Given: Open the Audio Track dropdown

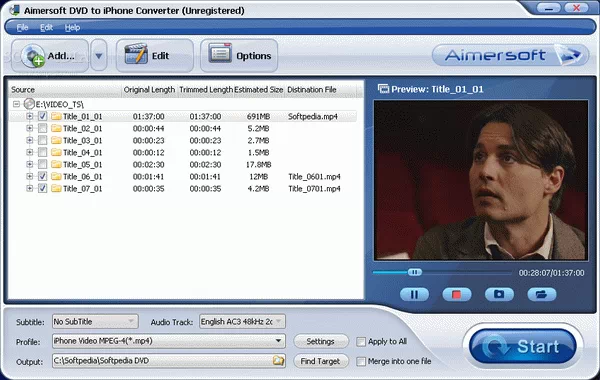Looking at the screenshot, I should (x=242, y=321).
